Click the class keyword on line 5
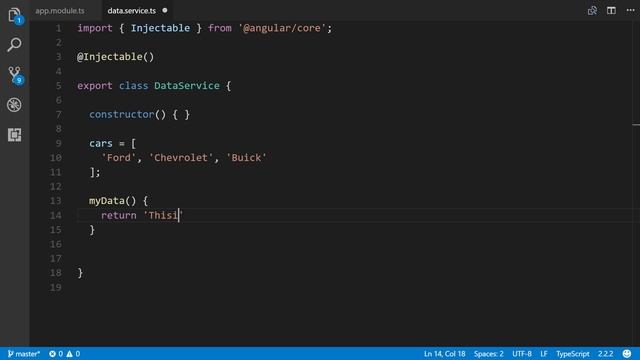The width and height of the screenshot is (640, 360). pyautogui.click(x=133, y=86)
